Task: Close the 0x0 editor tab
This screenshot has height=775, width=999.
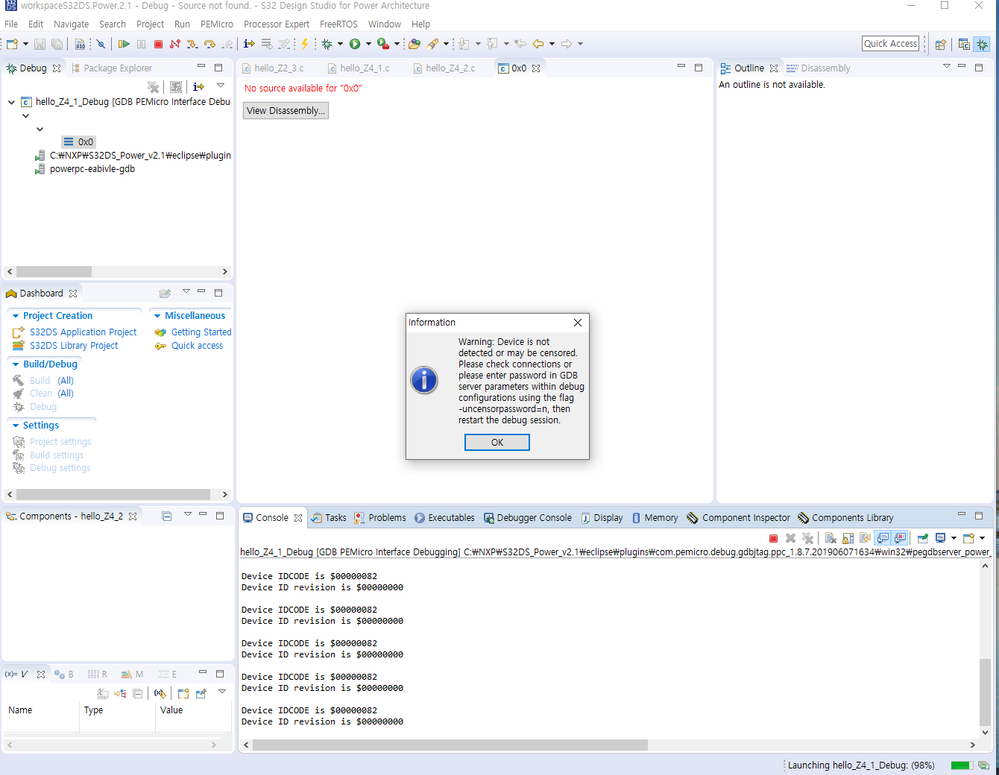Action: [x=536, y=68]
